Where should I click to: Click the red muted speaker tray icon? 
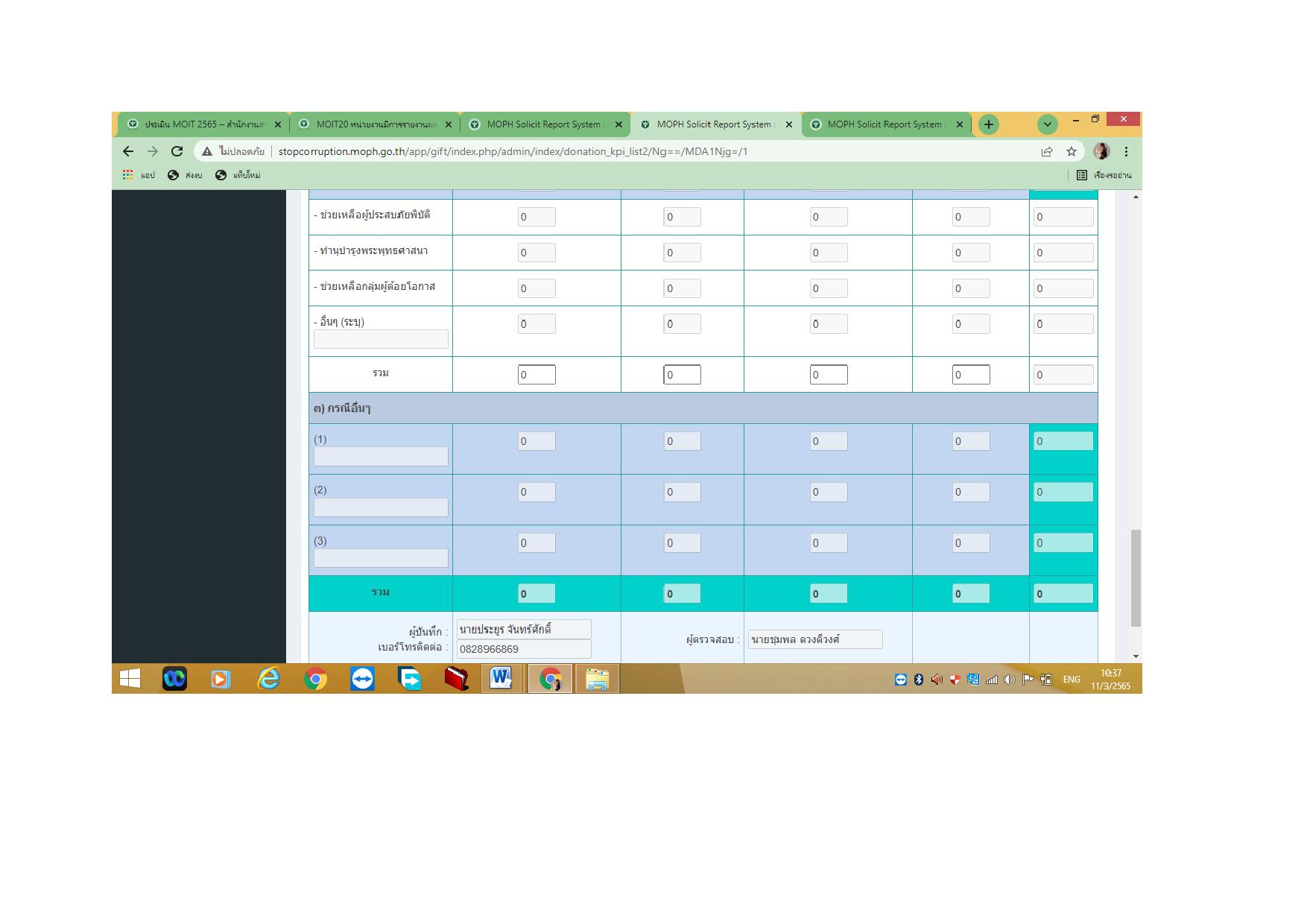[937, 679]
